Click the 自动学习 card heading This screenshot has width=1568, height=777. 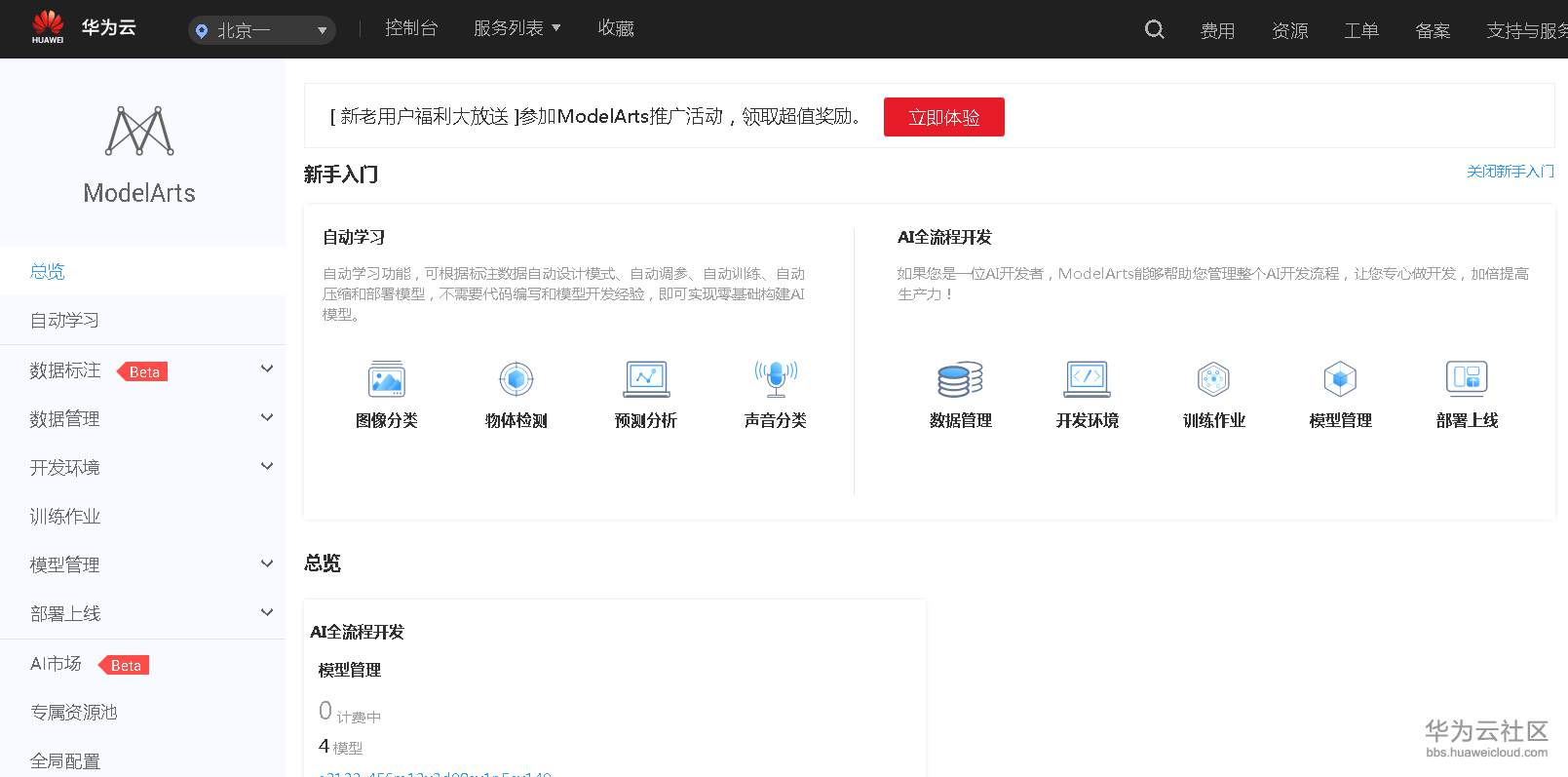click(354, 237)
